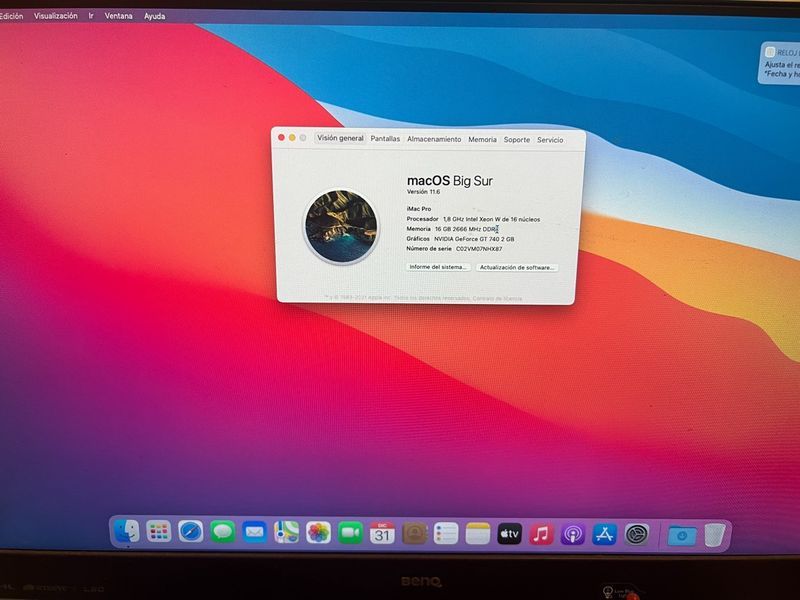Click Actualización de software button
This screenshot has width=800, height=600.
click(x=517, y=267)
